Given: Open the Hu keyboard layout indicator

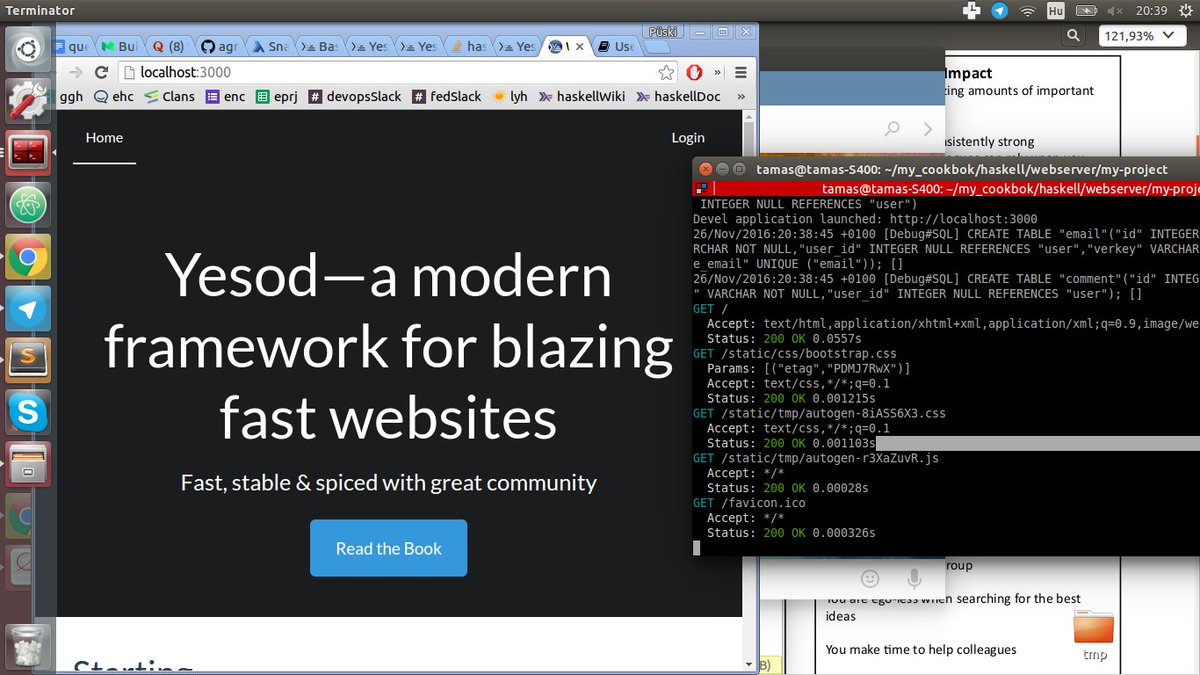Looking at the screenshot, I should [1056, 10].
